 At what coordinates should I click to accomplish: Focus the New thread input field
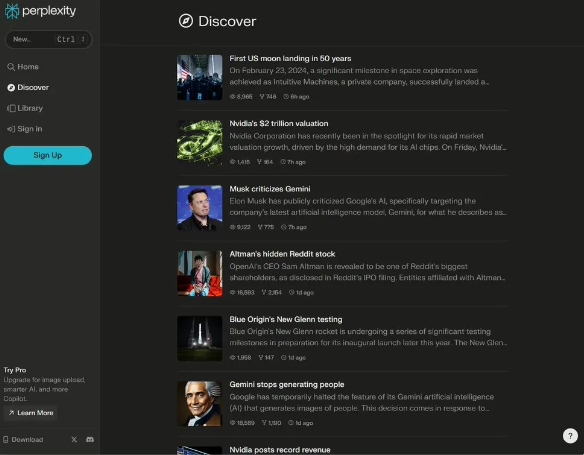click(x=48, y=39)
